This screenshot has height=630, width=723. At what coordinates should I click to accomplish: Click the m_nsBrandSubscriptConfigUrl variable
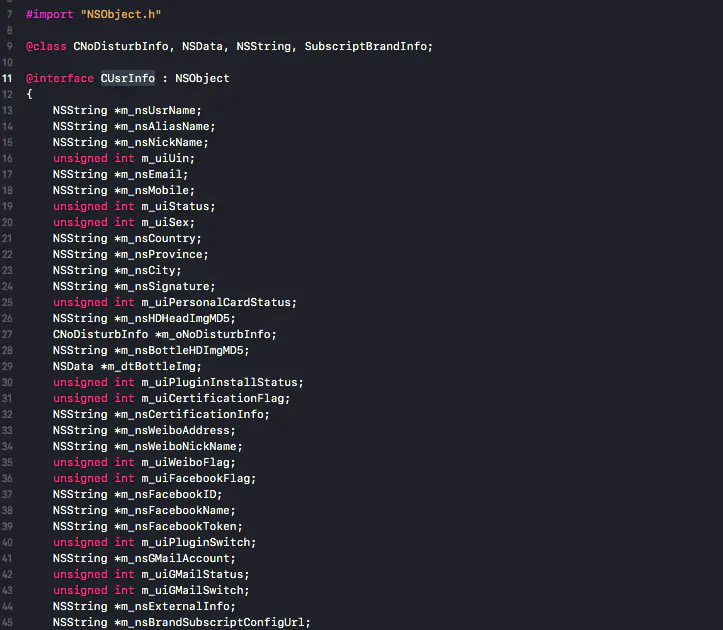click(x=213, y=622)
